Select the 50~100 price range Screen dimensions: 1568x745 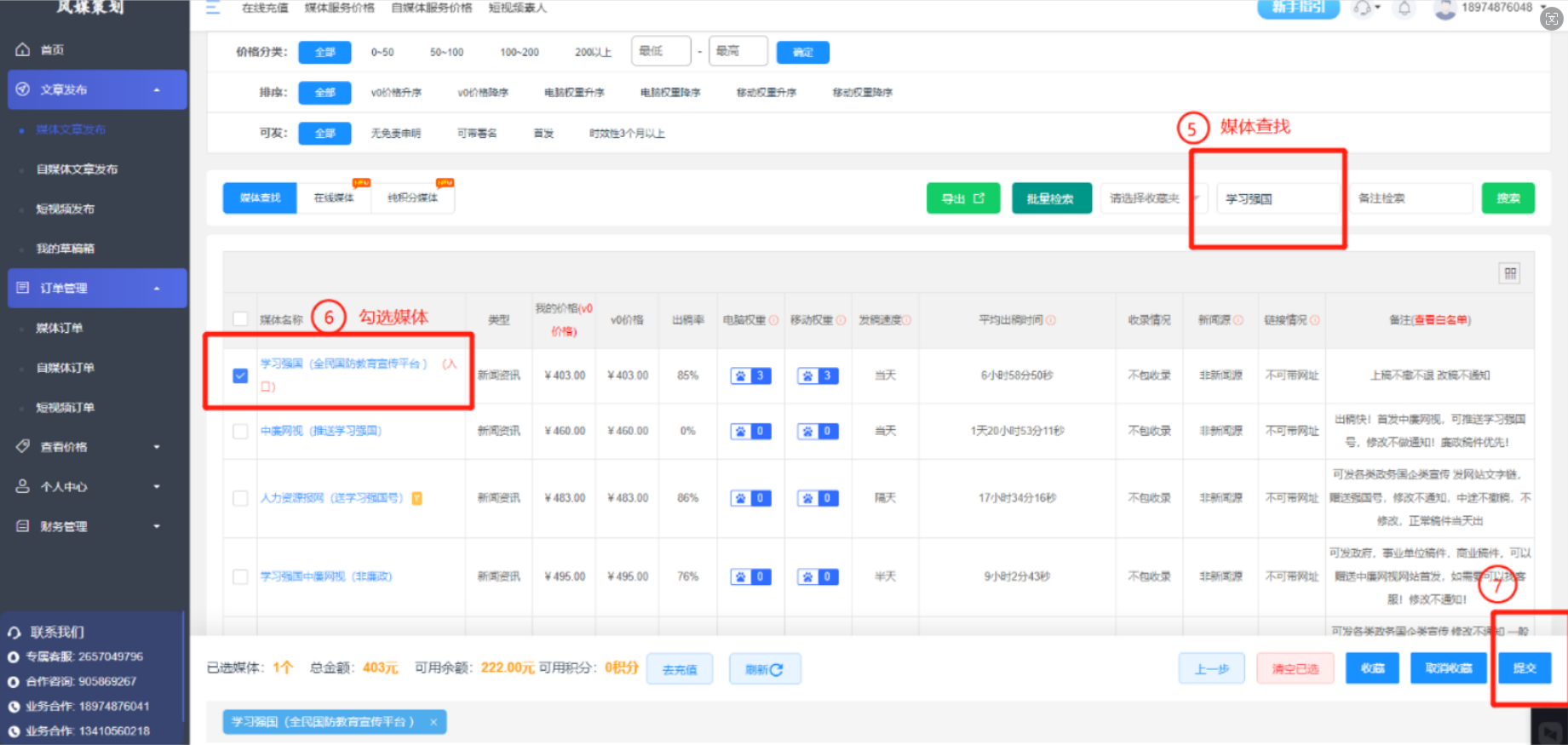coord(446,52)
